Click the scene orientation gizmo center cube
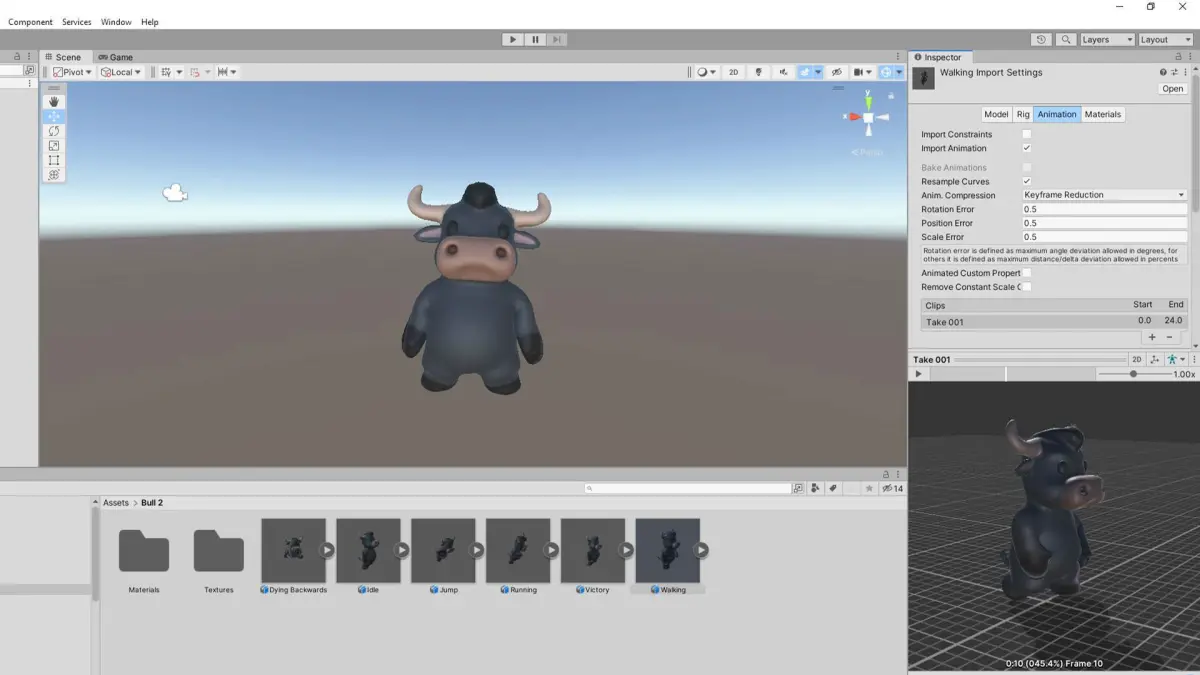The image size is (1200, 675). 869,118
